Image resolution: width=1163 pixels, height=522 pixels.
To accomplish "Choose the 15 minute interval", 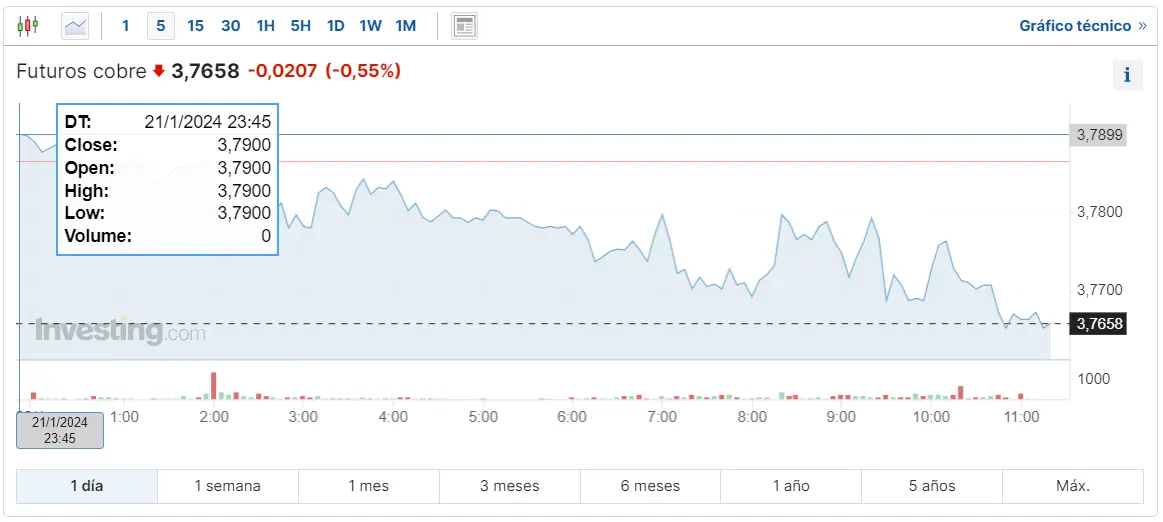I will point(195,26).
